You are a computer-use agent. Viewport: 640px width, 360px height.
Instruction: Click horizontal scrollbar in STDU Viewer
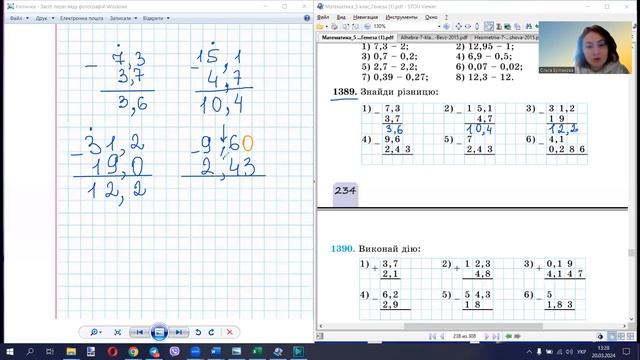tap(473, 326)
